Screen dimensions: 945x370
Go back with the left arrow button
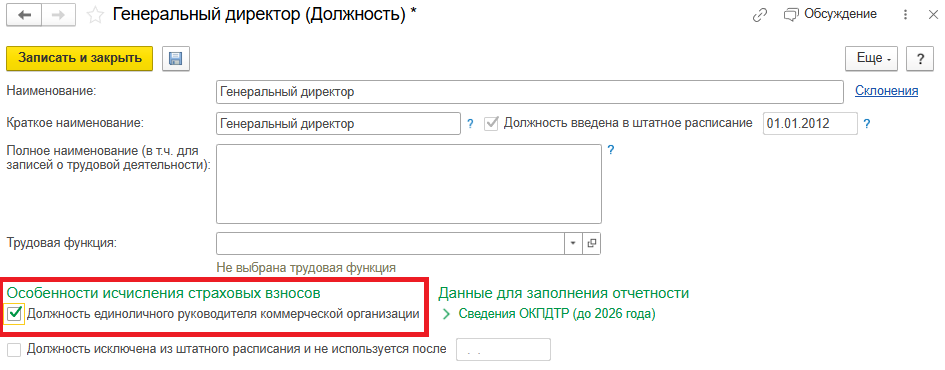point(25,16)
